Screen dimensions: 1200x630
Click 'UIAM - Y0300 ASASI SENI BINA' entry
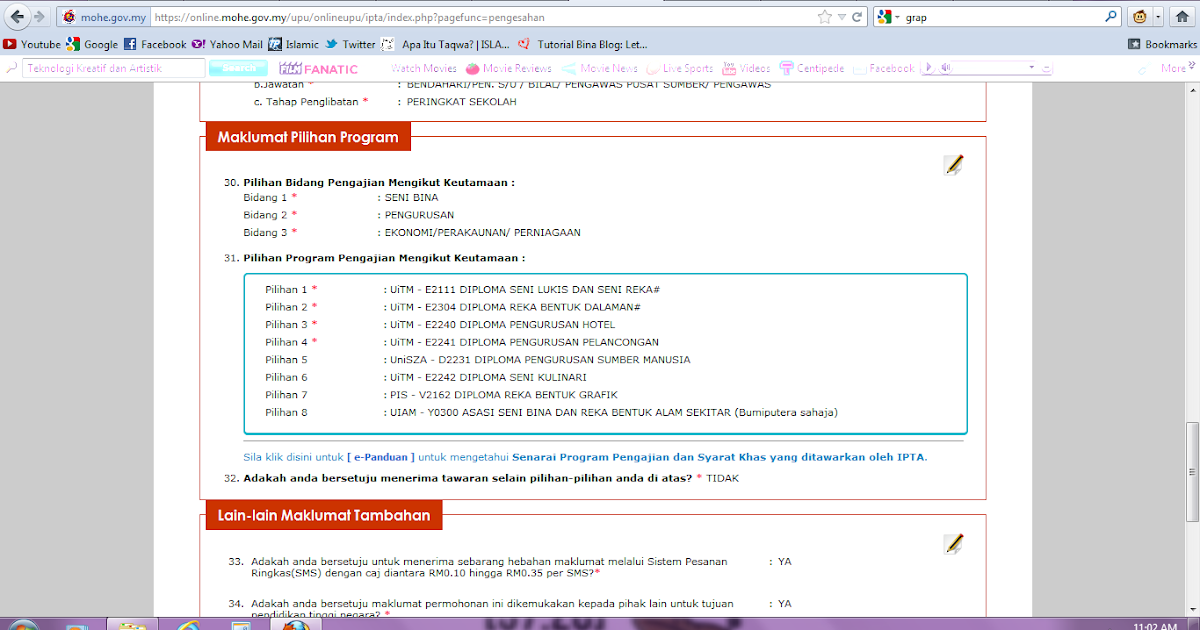(613, 412)
